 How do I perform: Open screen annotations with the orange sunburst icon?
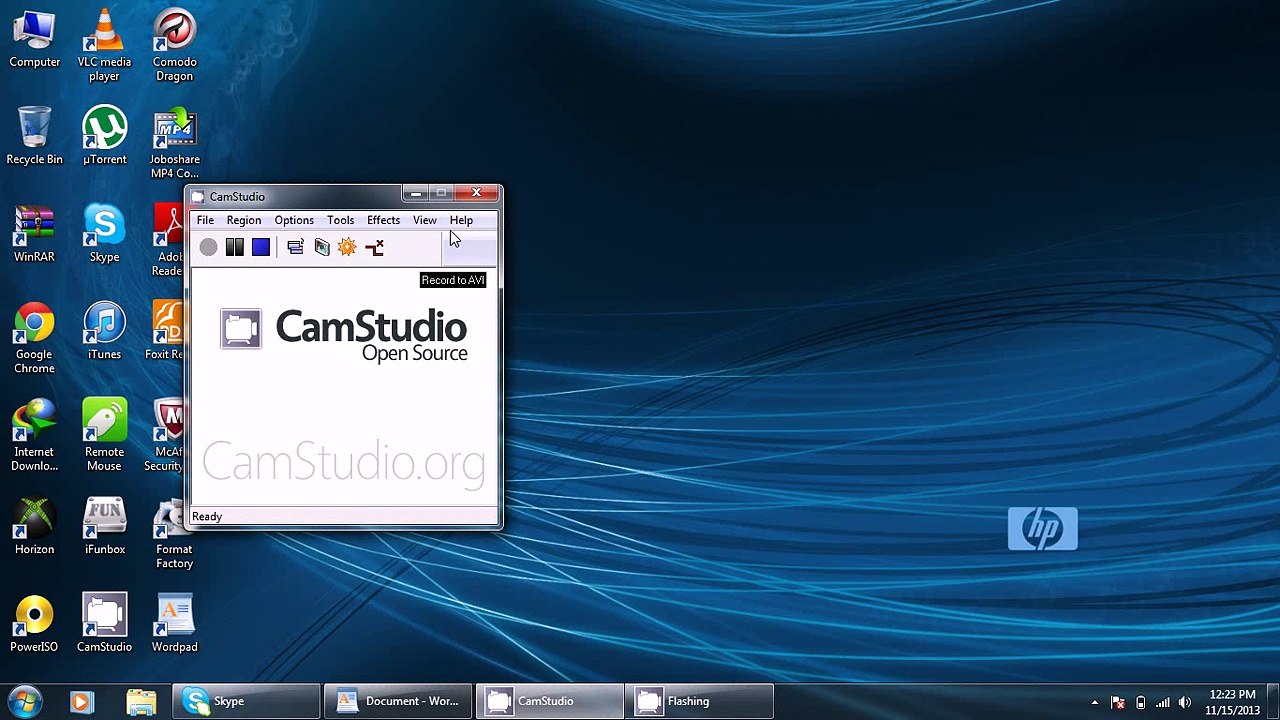point(347,247)
